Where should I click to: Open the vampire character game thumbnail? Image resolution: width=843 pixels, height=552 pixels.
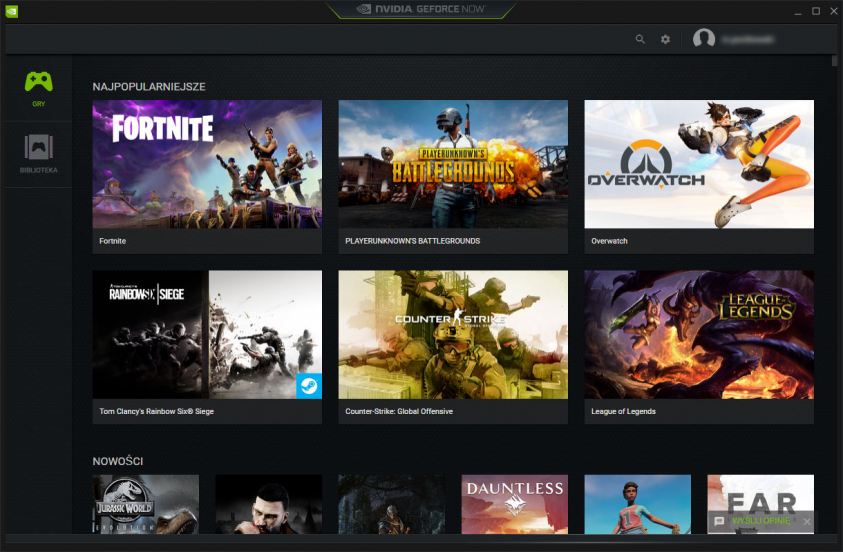click(x=269, y=504)
